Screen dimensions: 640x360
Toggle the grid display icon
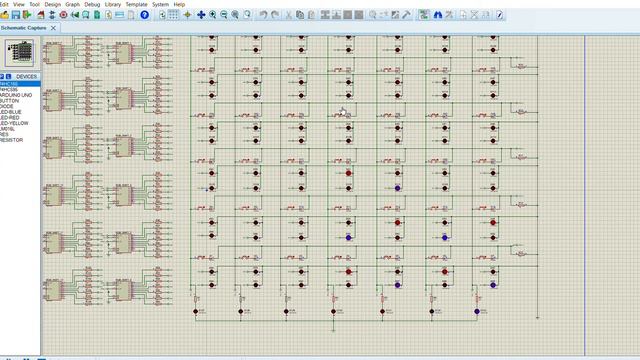pyautogui.click(x=173, y=15)
